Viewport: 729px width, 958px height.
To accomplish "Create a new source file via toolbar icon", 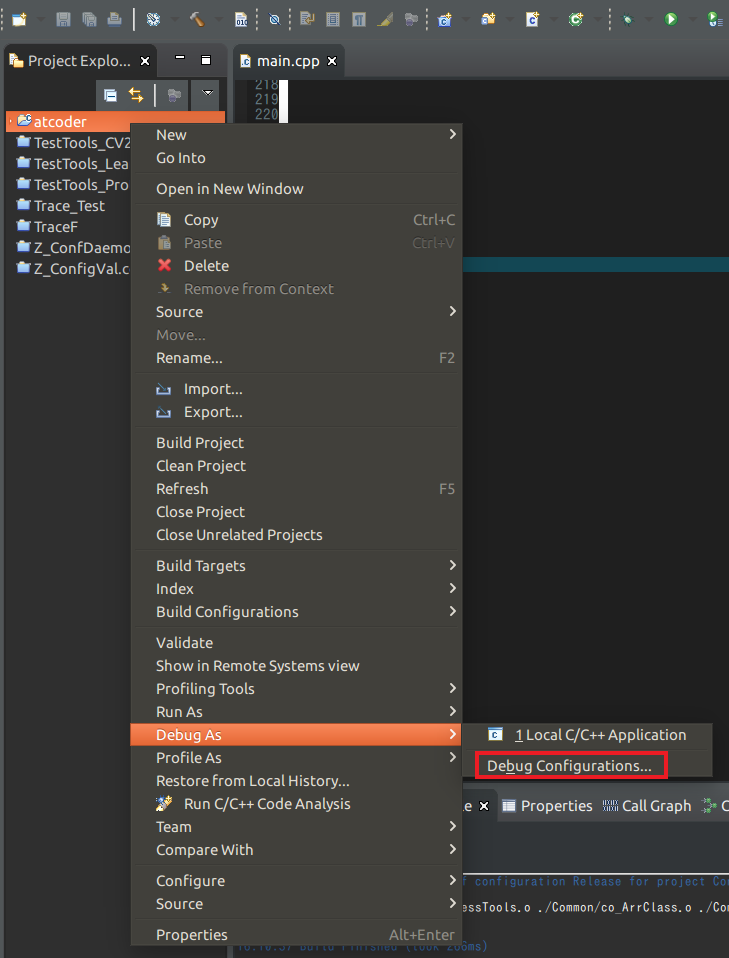I will click(x=533, y=18).
